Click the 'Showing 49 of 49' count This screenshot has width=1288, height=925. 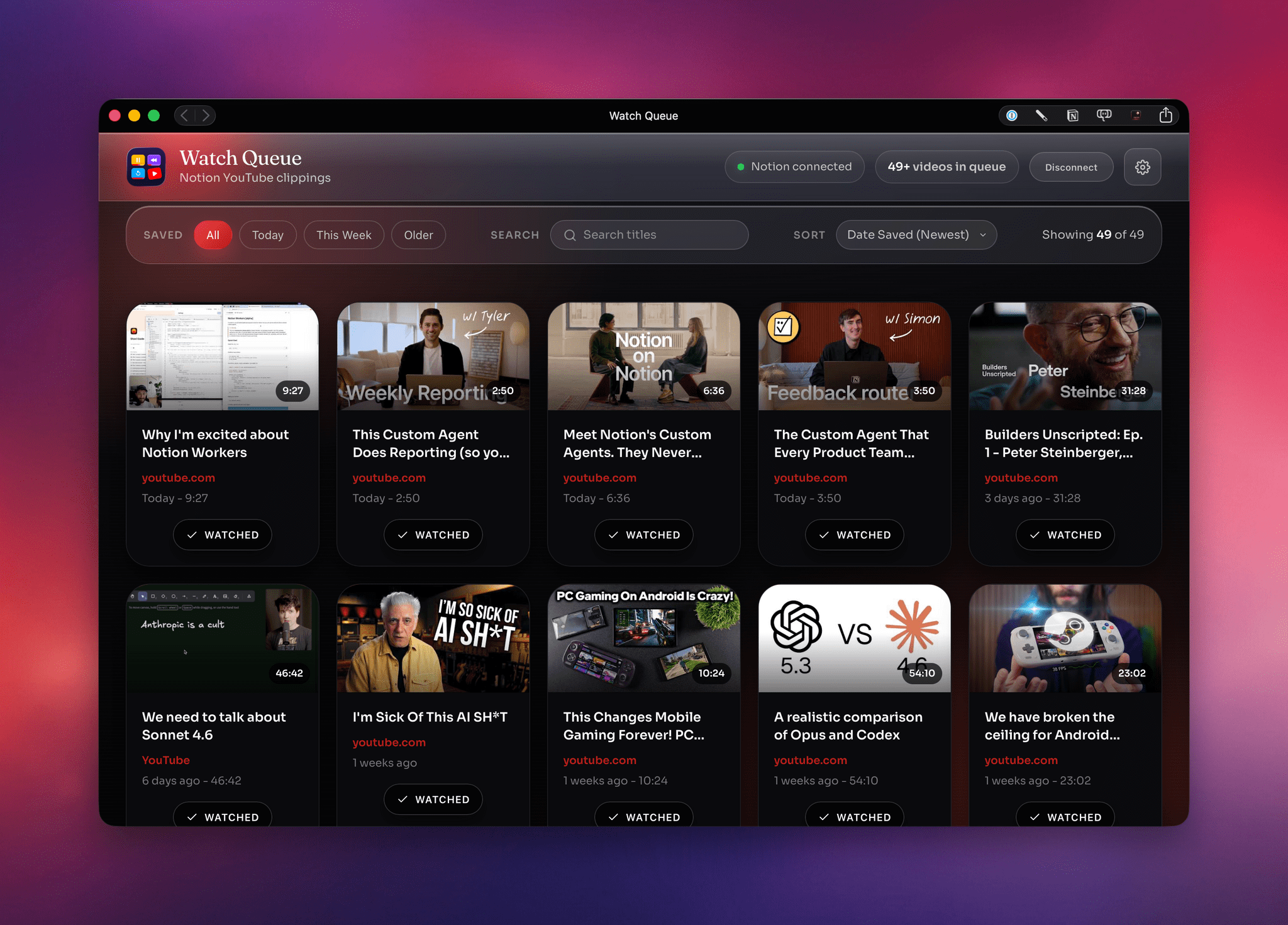(1093, 235)
